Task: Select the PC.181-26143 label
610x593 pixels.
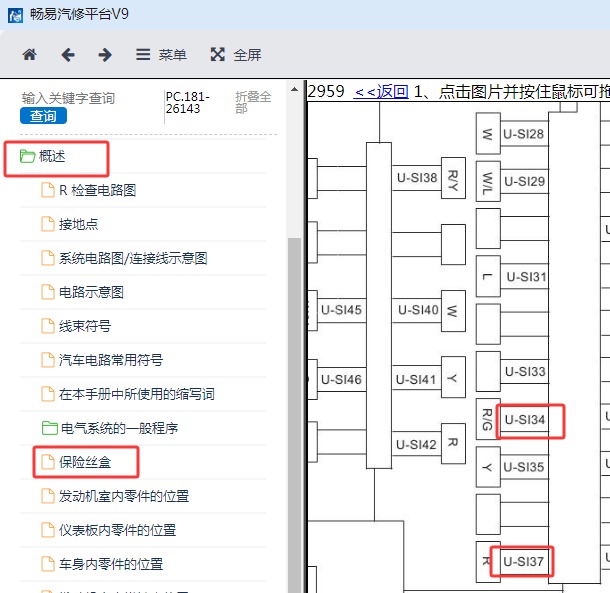Action: pyautogui.click(x=188, y=102)
